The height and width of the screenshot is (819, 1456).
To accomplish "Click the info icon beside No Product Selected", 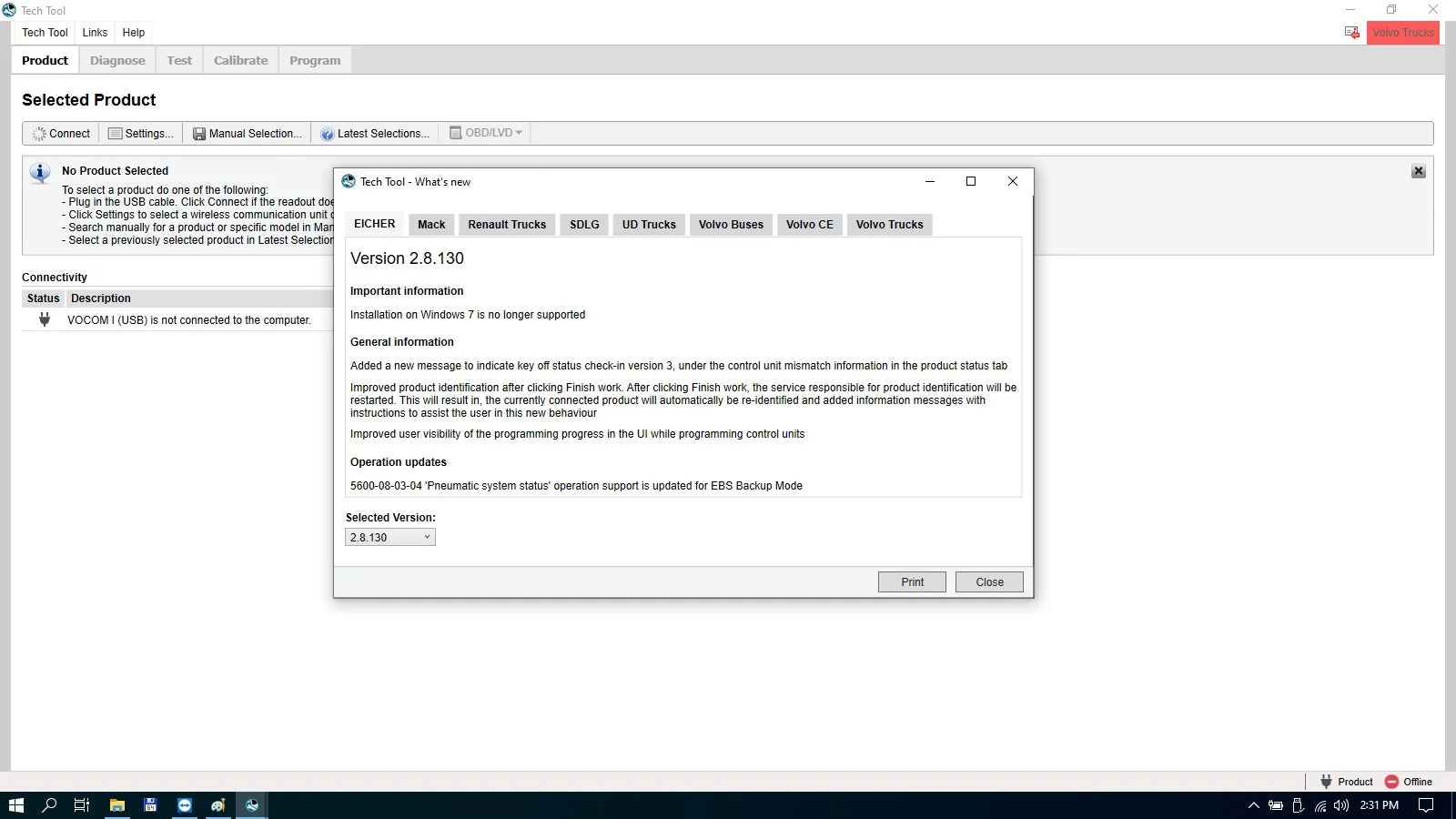I will tap(40, 173).
